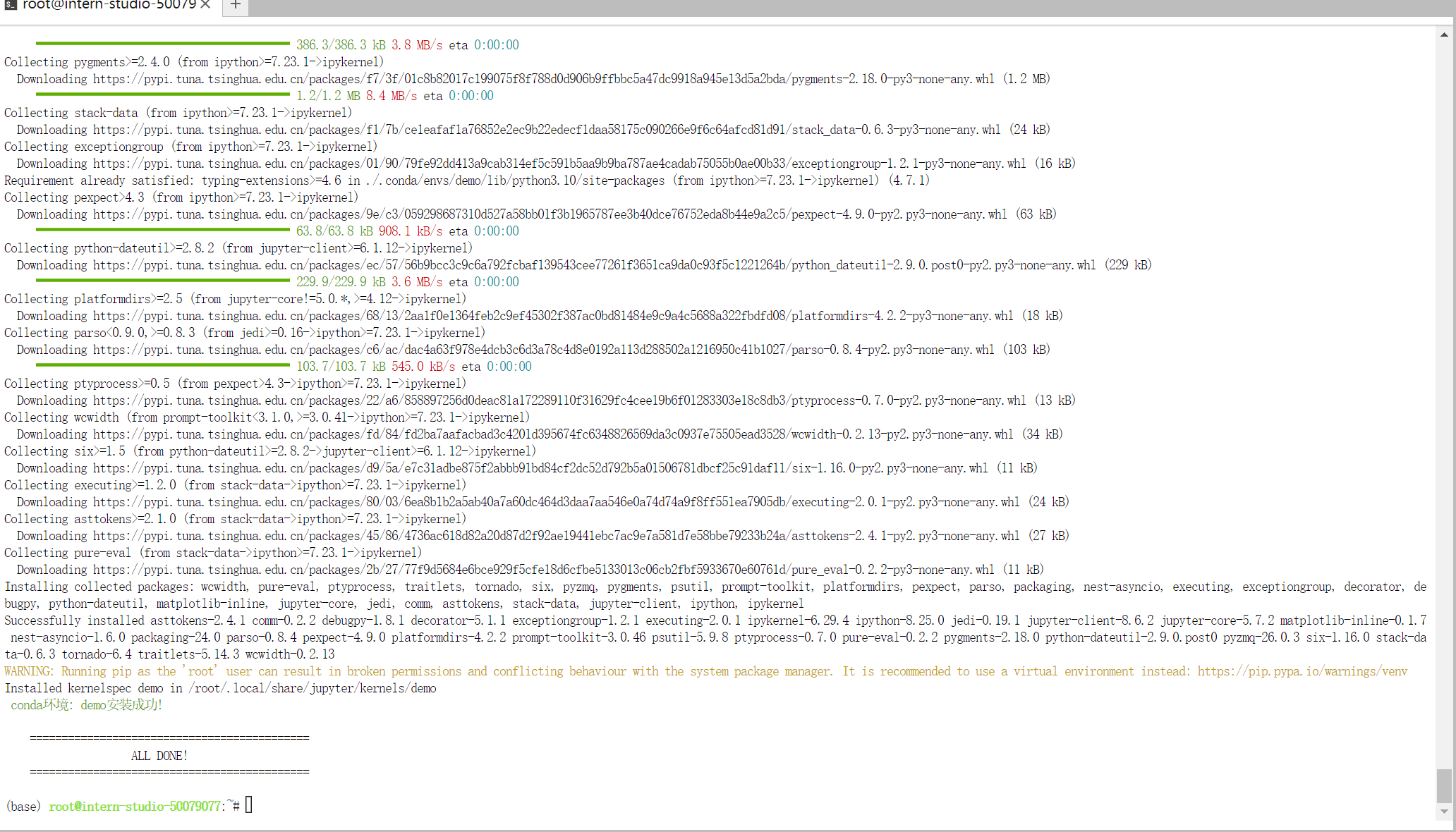Click the green root@intern-studio-50079077 prompt hostname
The image size is (1456, 832).
[x=134, y=806]
